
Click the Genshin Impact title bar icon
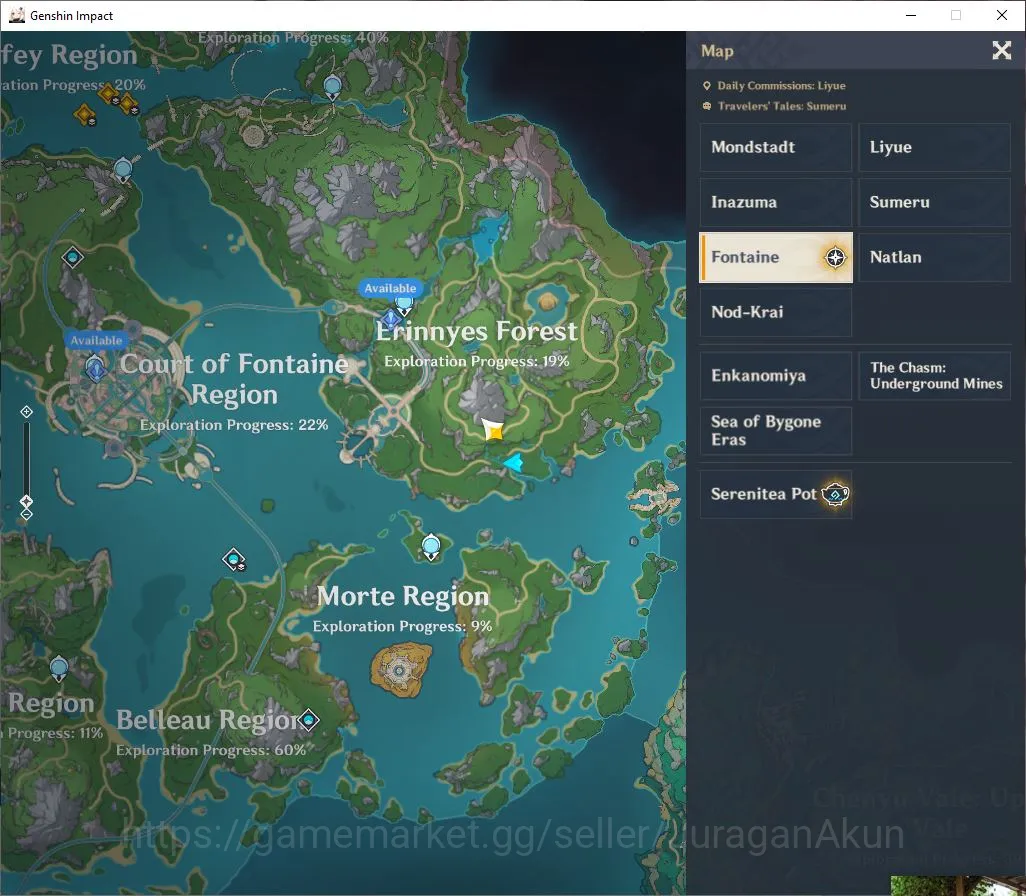tap(17, 15)
